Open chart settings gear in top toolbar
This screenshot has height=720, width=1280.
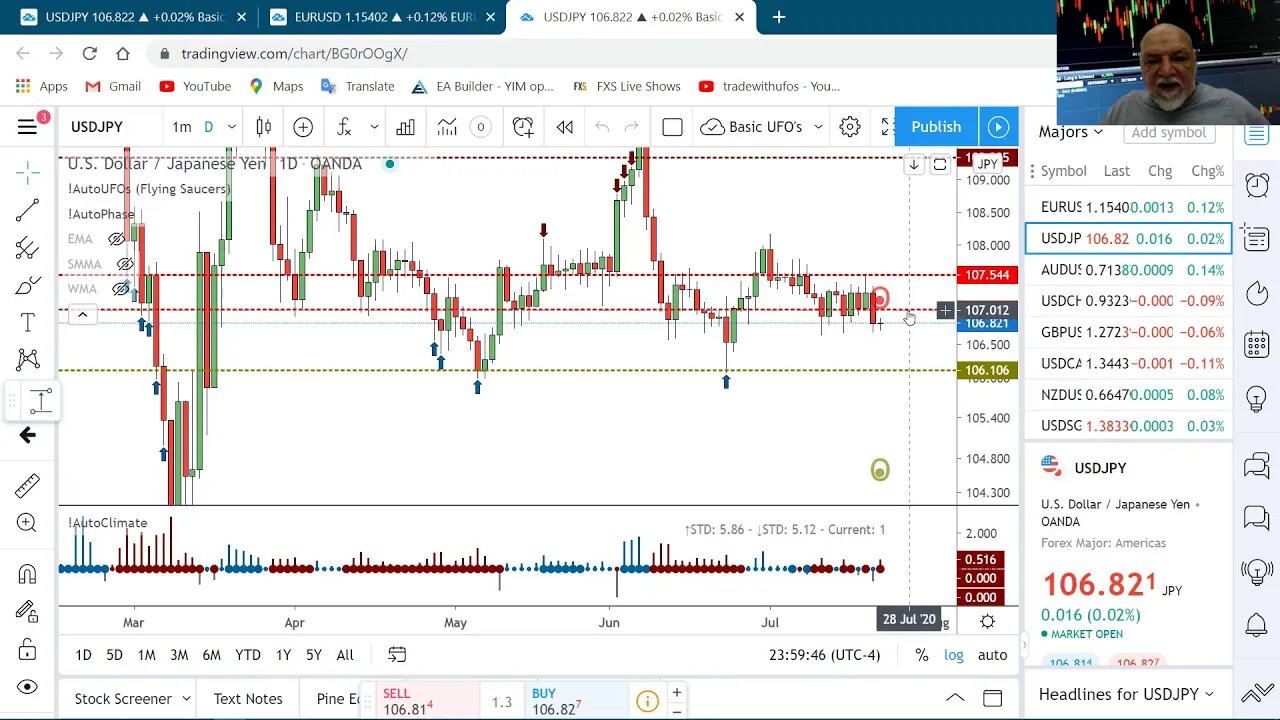[850, 127]
